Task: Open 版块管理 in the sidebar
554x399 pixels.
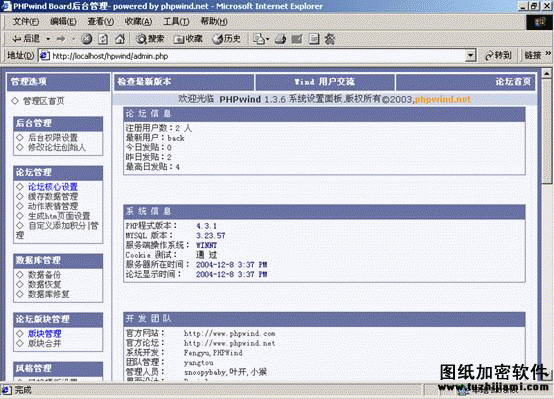Action: [x=45, y=333]
